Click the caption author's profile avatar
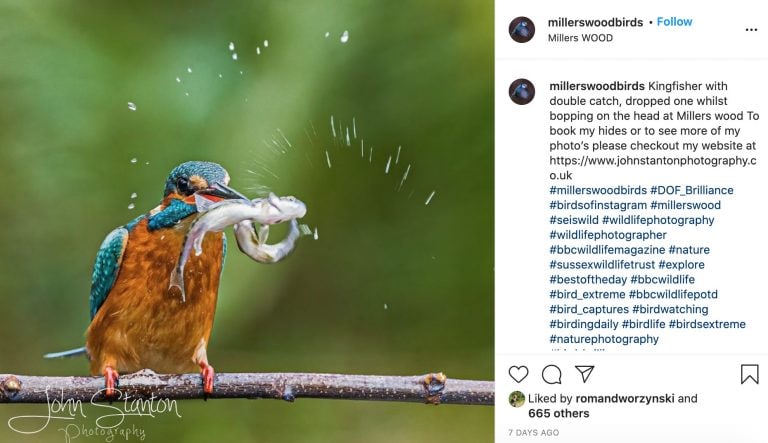 tap(522, 92)
